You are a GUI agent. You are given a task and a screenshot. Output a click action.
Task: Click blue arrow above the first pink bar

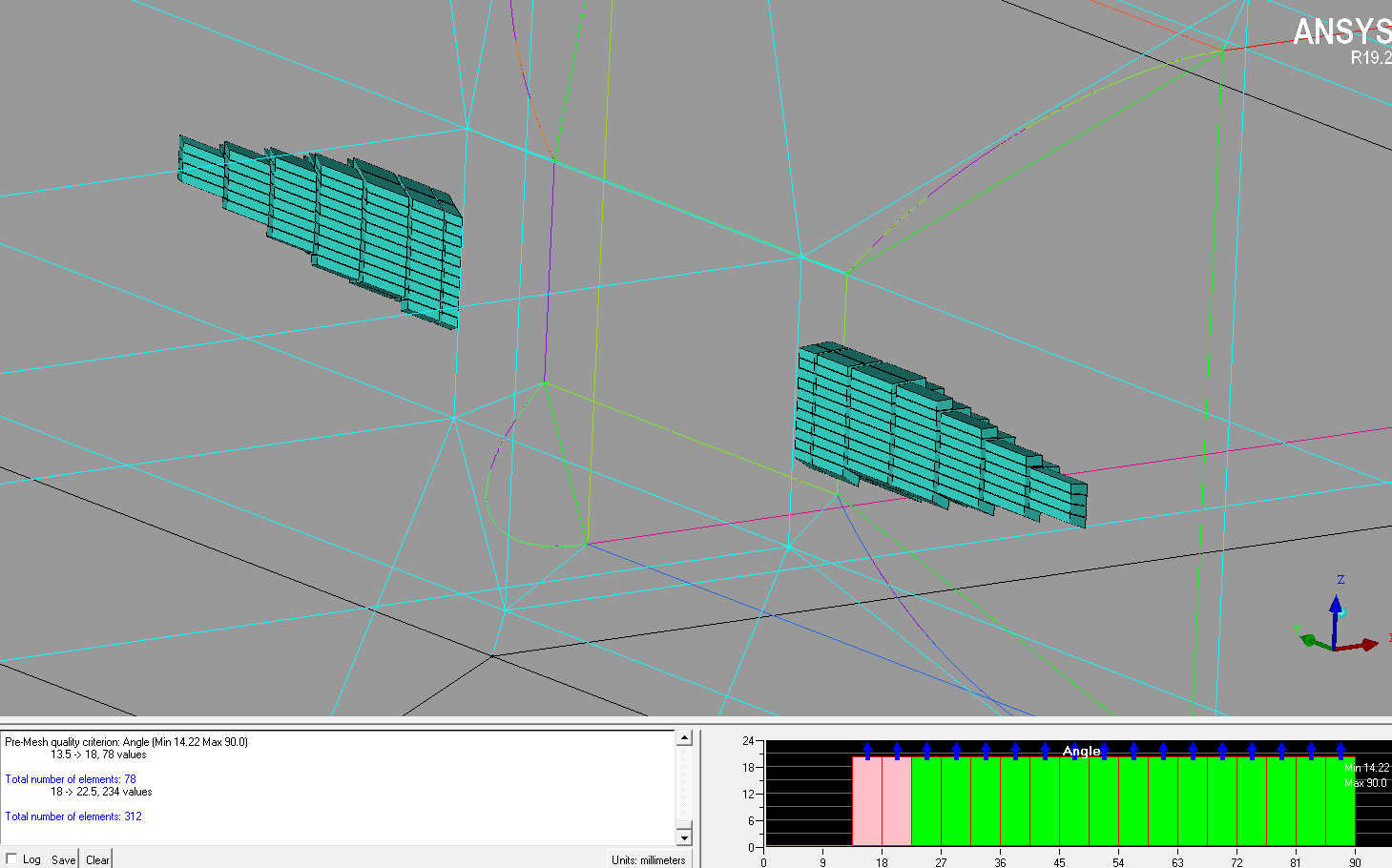coord(867,751)
